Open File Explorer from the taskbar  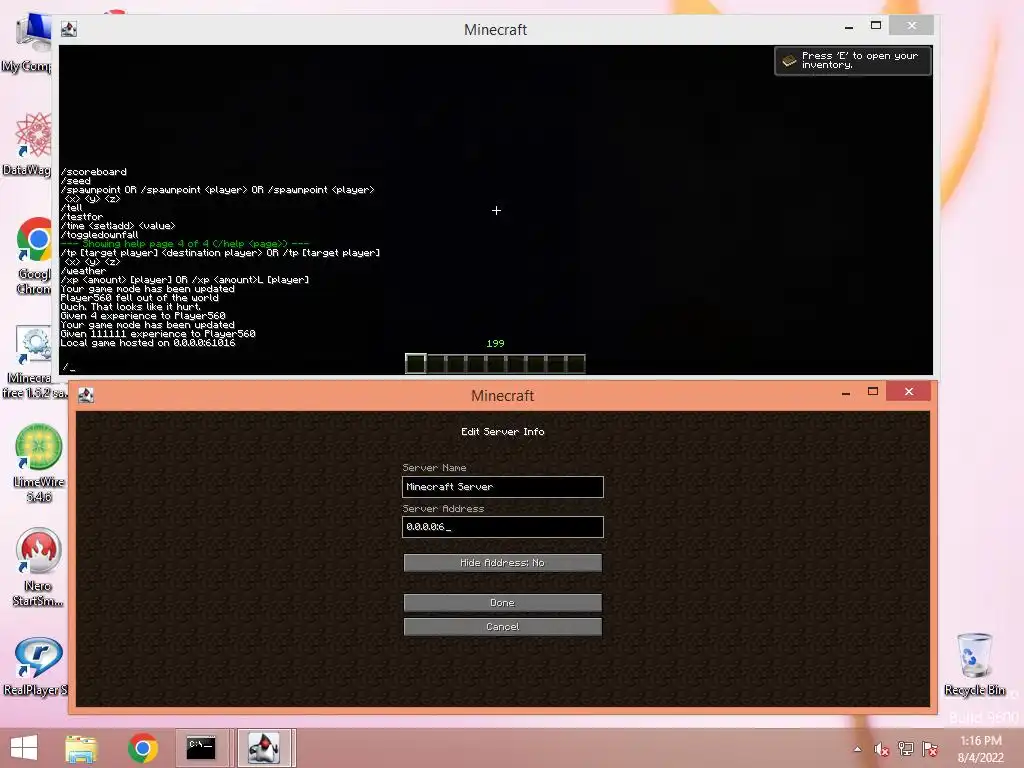81,747
